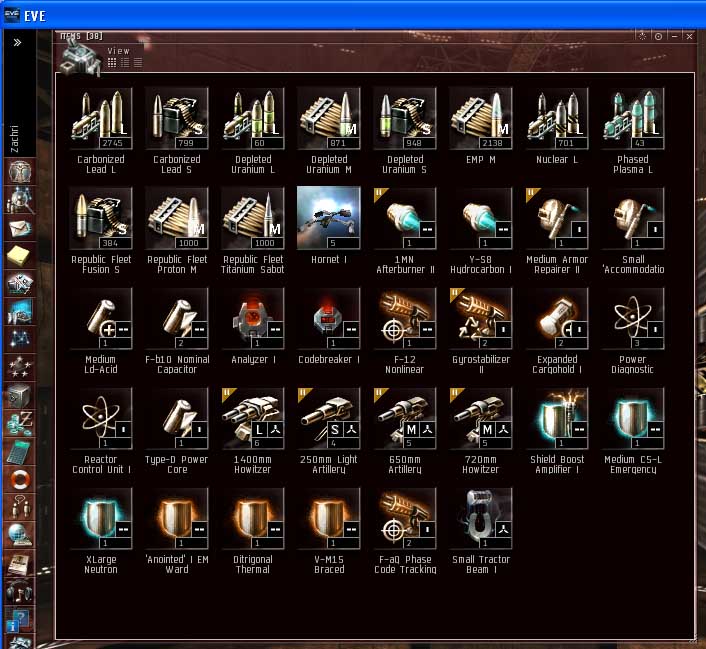Open the in-game browser globe icon
The image size is (706, 649).
point(20,536)
